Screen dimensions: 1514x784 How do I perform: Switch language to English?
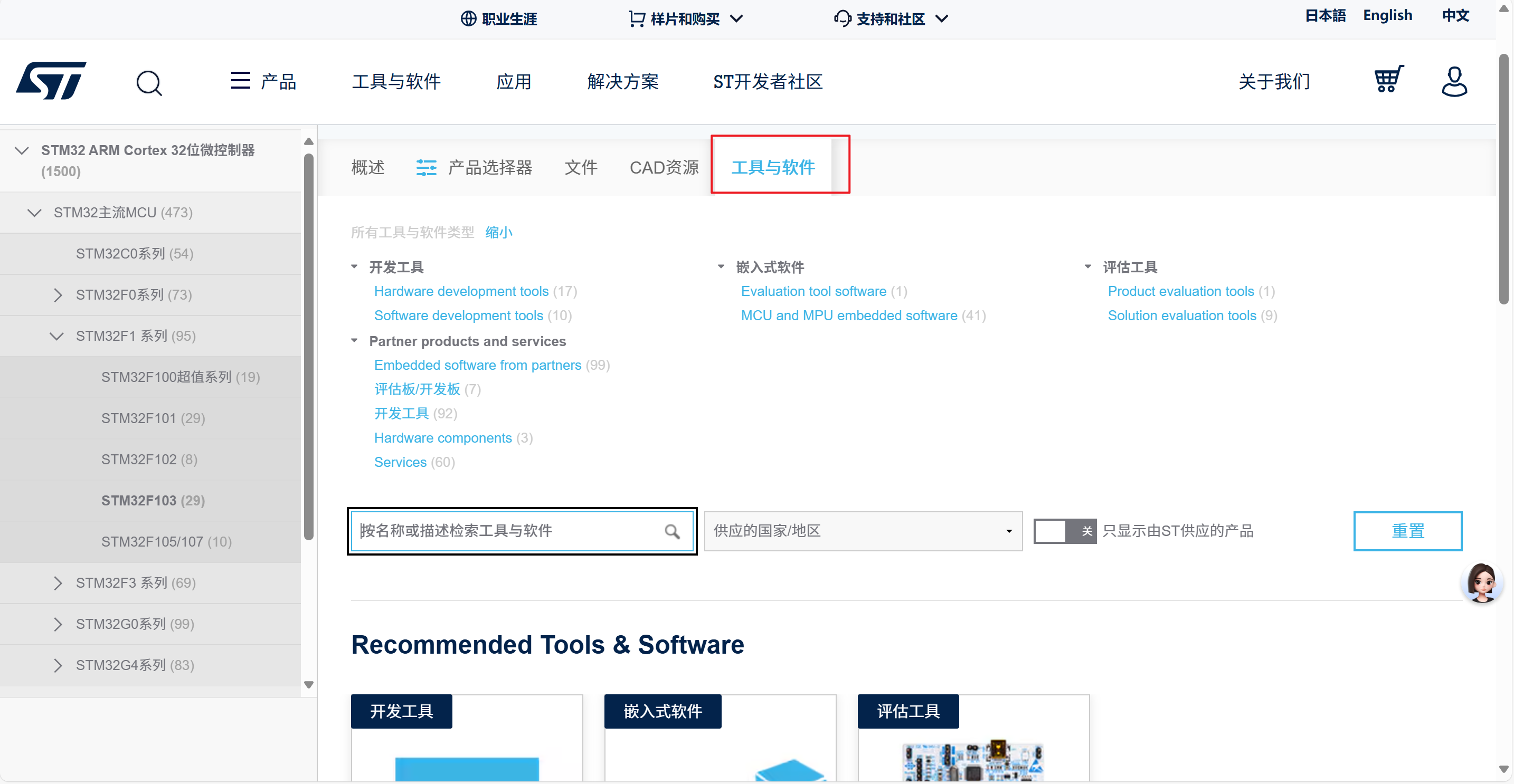pos(1388,15)
